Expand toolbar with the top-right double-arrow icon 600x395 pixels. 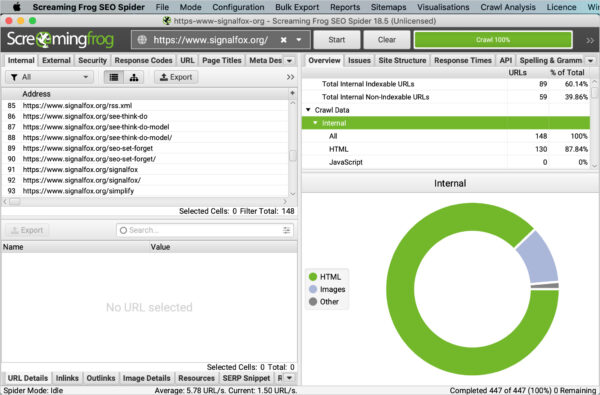(590, 40)
